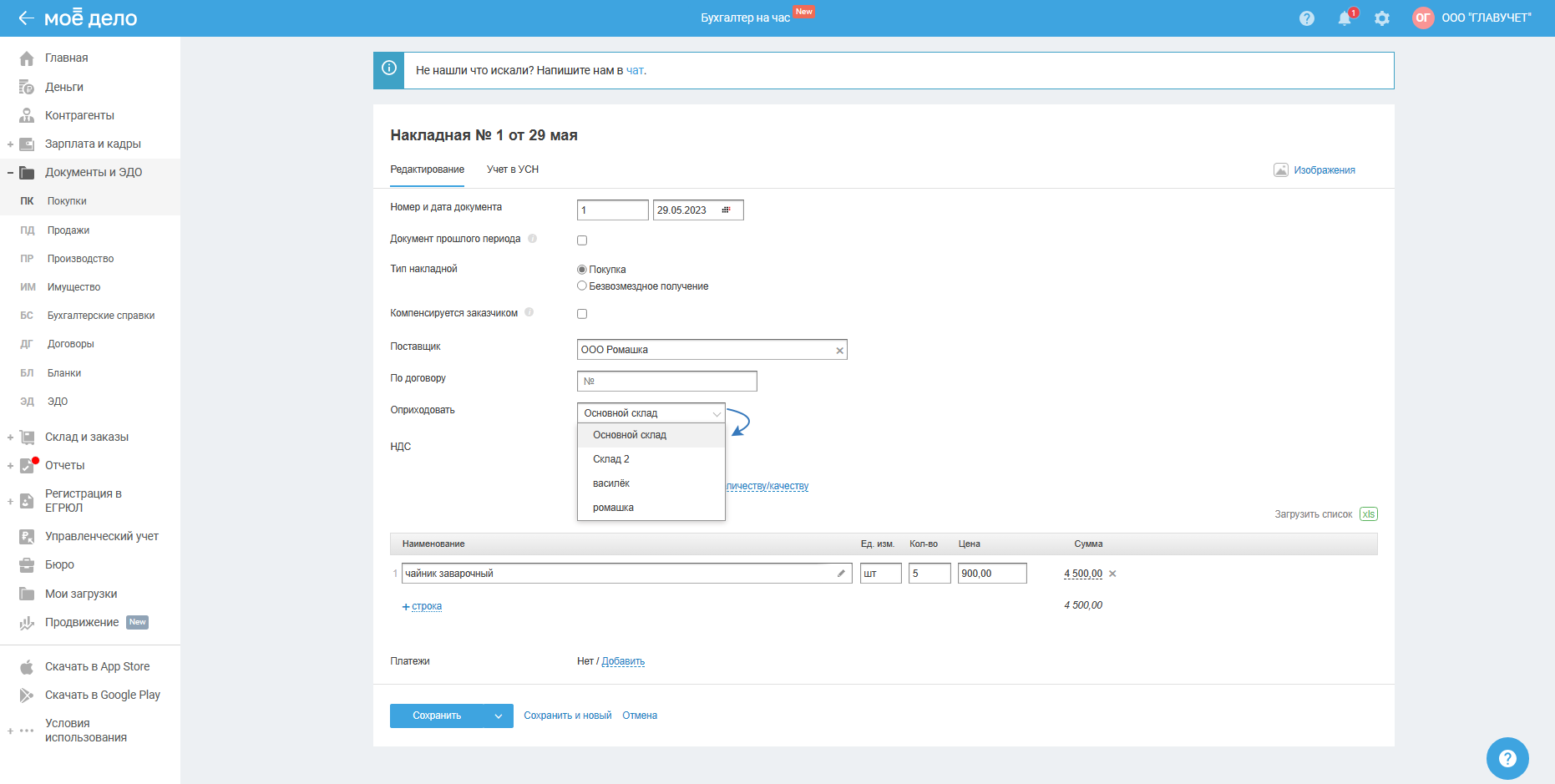
Task: Click the Склад и заказы icon
Action: [27, 437]
